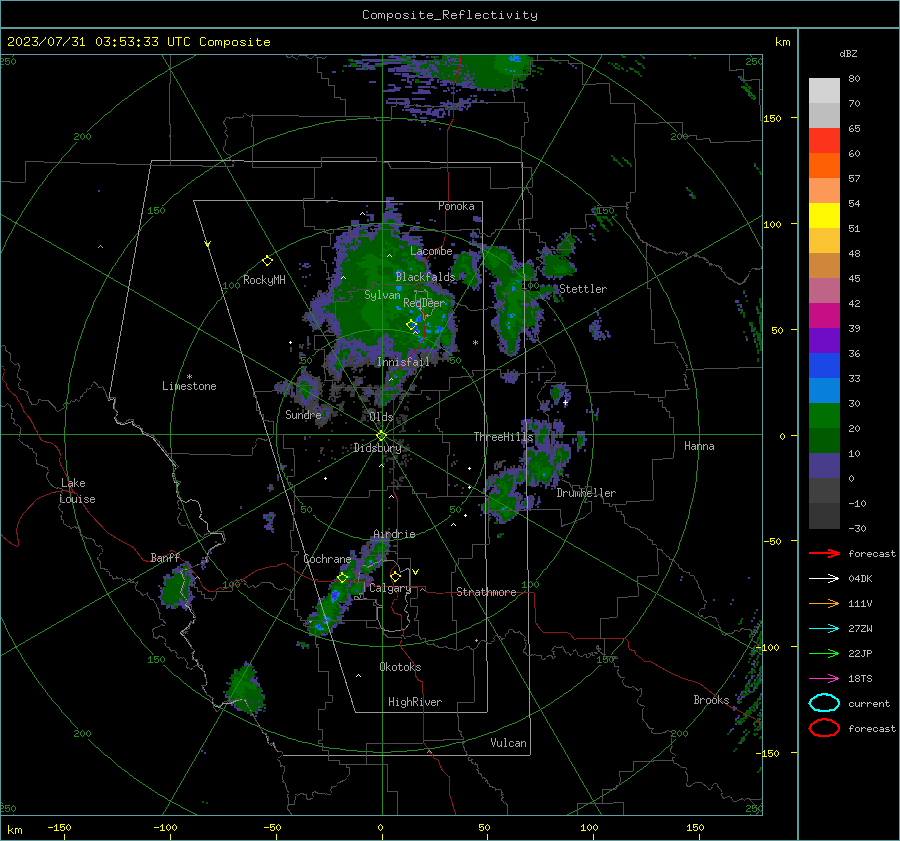Click the Composite_Reflectivity title

tap(450, 15)
